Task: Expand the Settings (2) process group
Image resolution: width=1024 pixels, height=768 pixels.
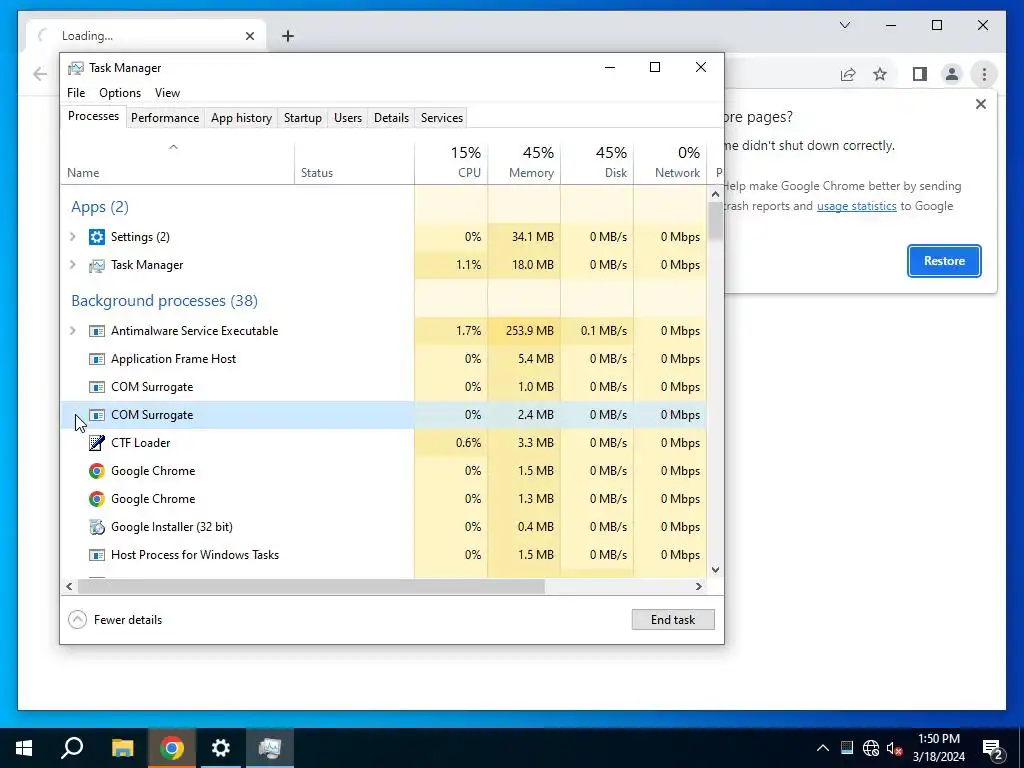Action: (x=73, y=237)
